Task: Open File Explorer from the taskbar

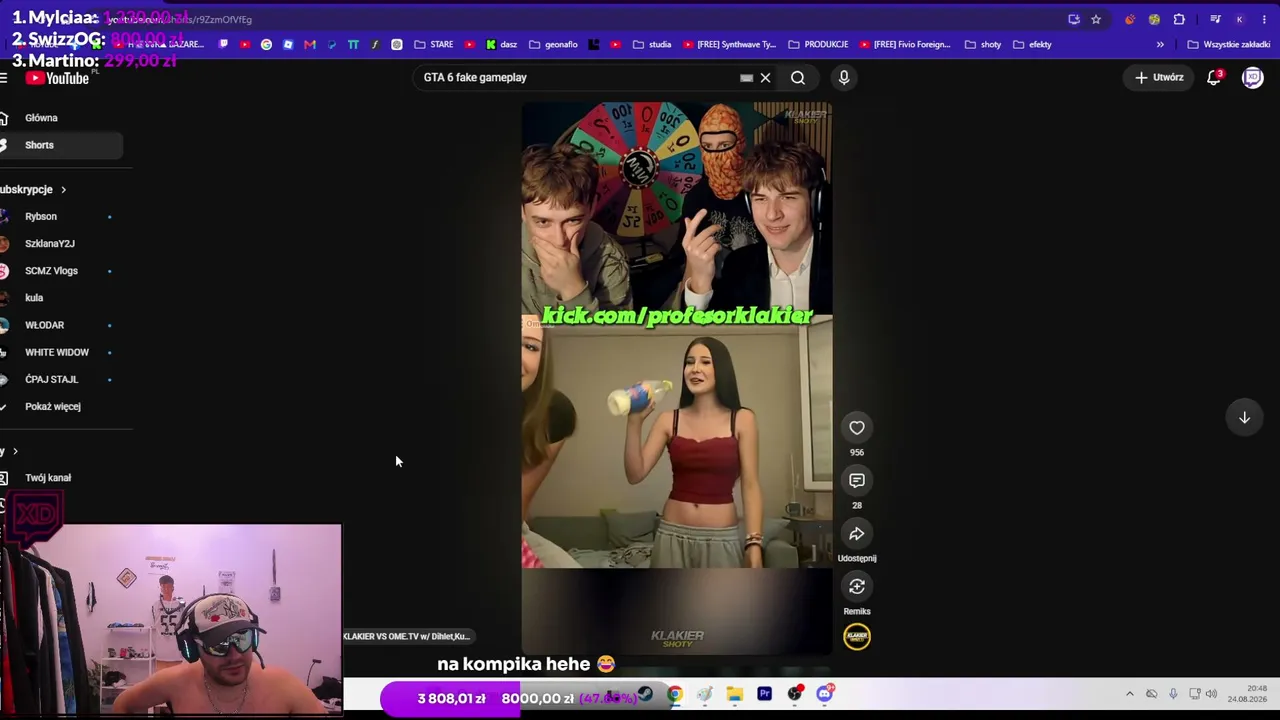Action: point(735,694)
